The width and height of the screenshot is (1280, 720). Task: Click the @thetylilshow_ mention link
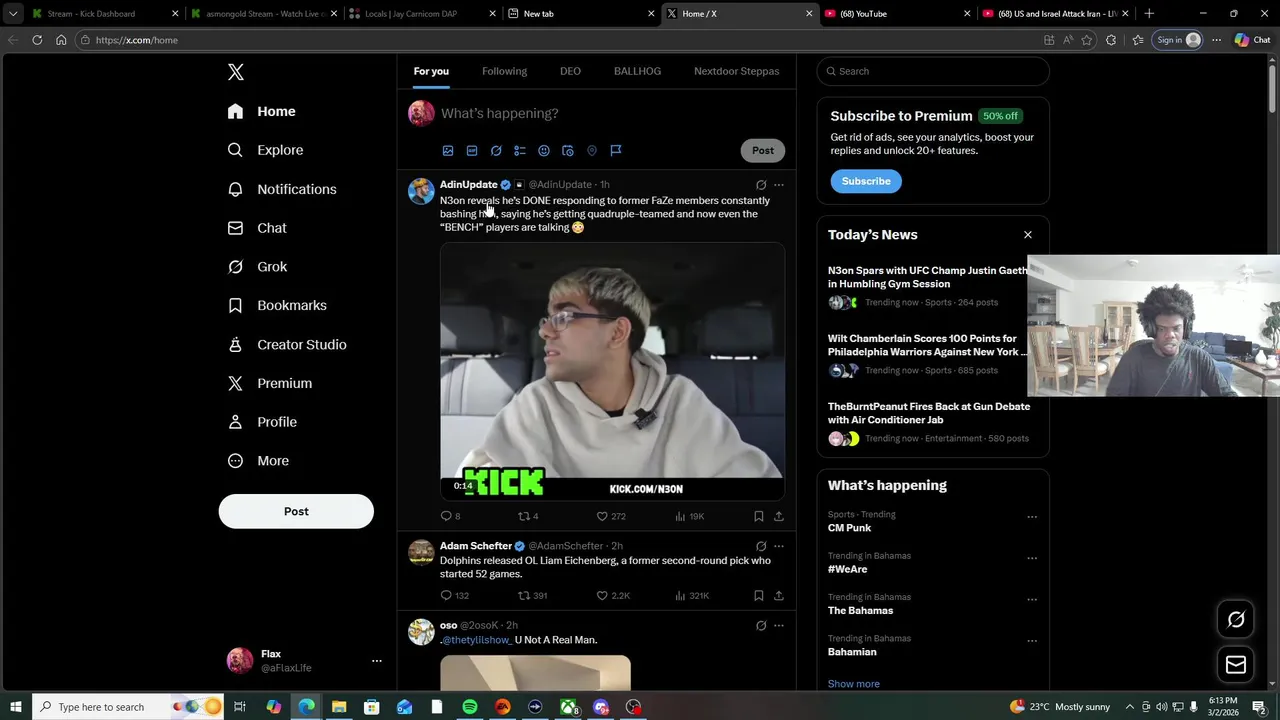(x=478, y=640)
